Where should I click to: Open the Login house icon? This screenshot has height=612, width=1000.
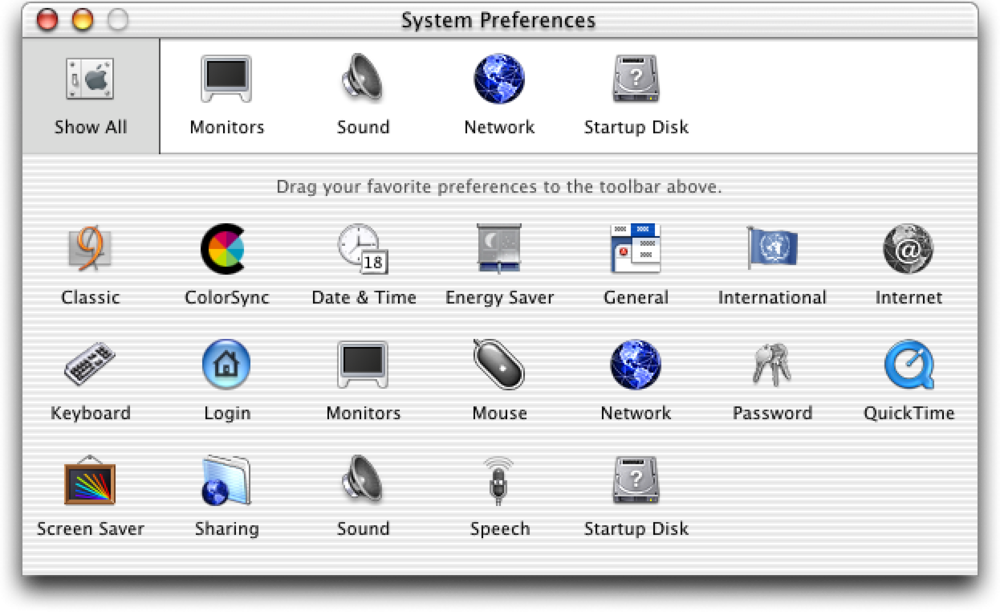(x=226, y=364)
